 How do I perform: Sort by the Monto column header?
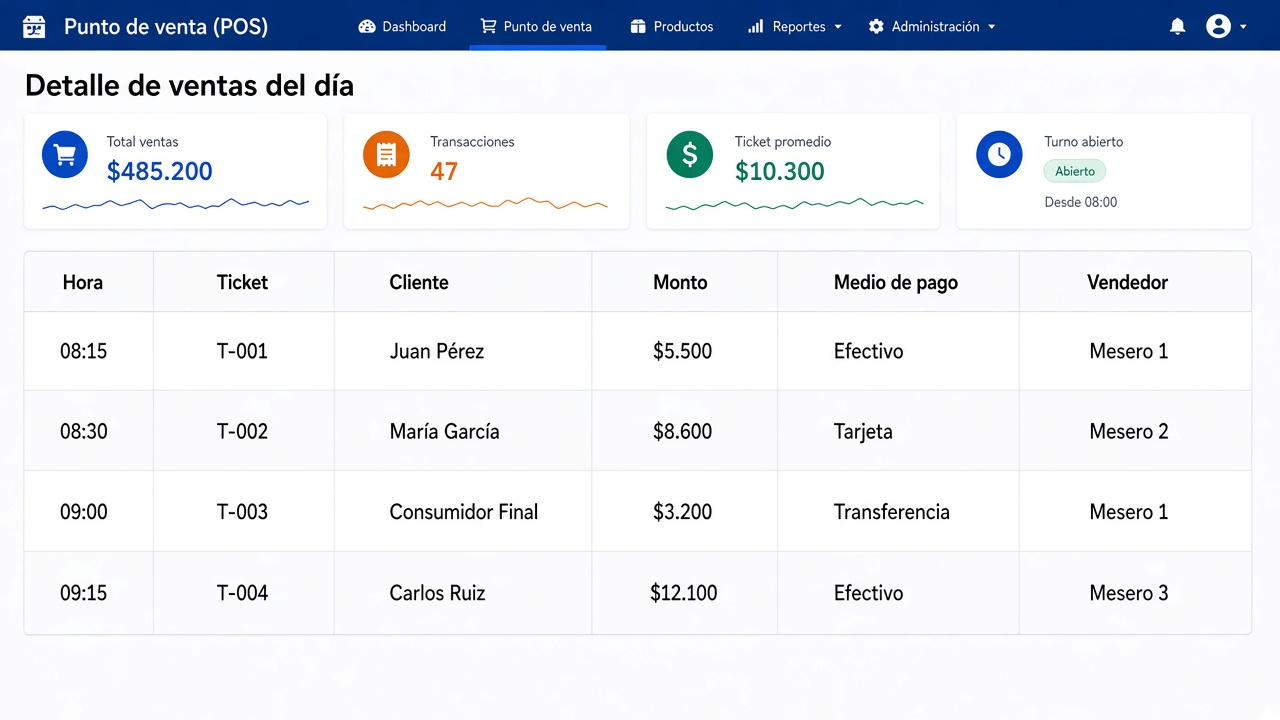(x=680, y=282)
